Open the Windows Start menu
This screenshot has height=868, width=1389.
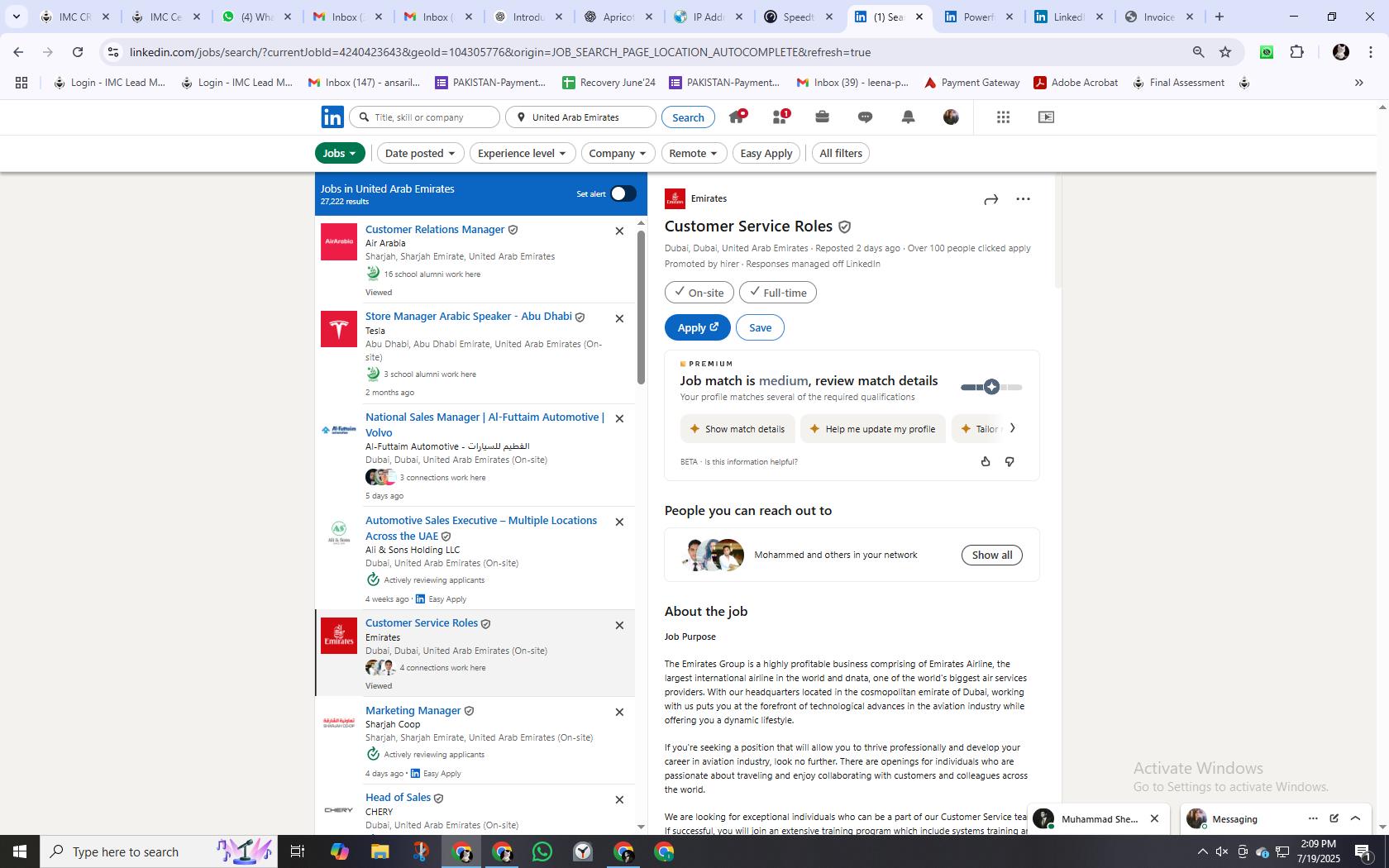[x=20, y=851]
